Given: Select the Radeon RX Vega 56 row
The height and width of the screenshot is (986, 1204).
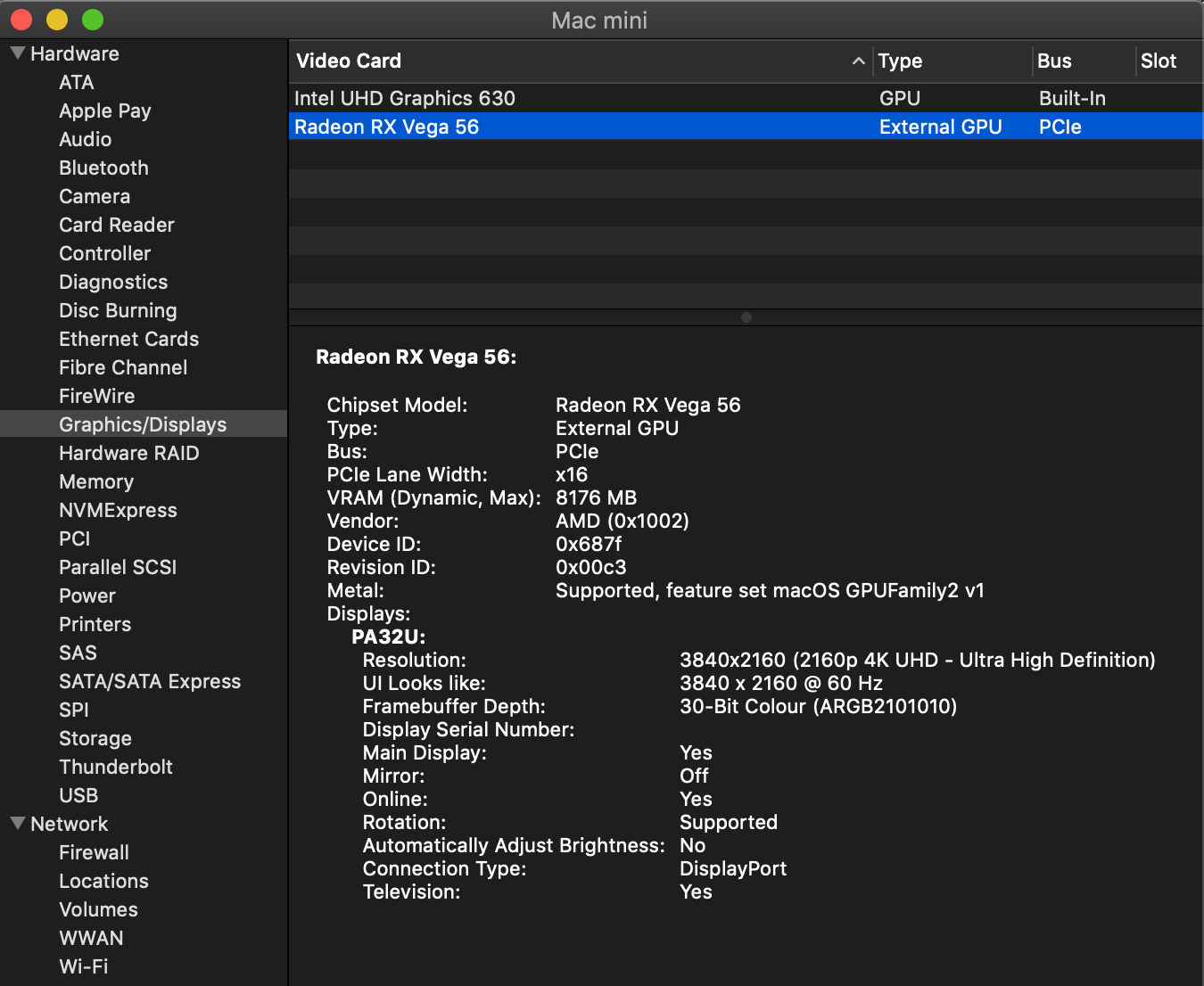Looking at the screenshot, I should tap(387, 127).
